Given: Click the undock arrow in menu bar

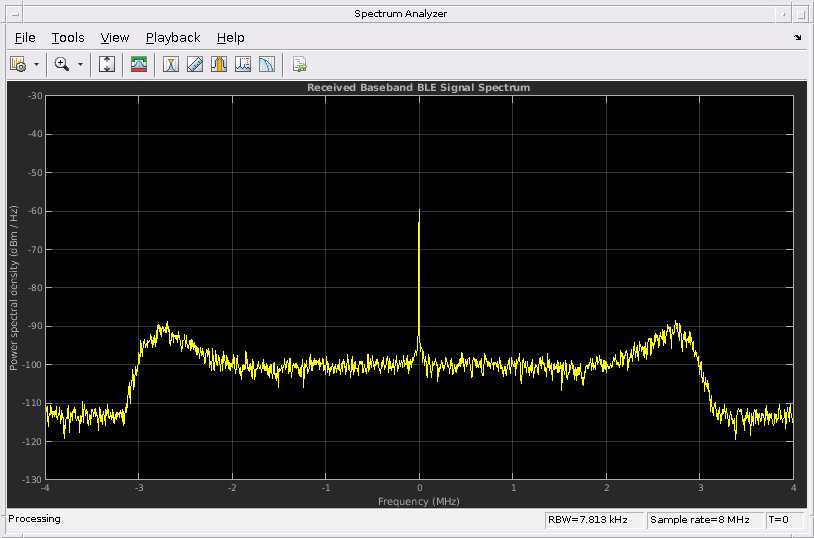Looking at the screenshot, I should pyautogui.click(x=797, y=38).
